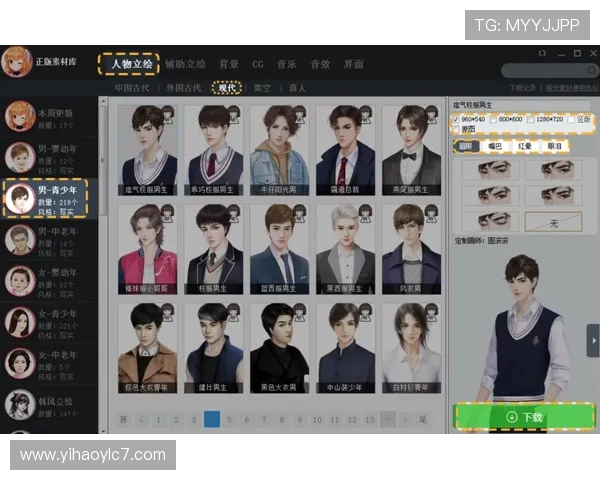Open the 本周更新 category avatar icon
Image resolution: width=600 pixels, height=480 pixels.
(x=20, y=116)
